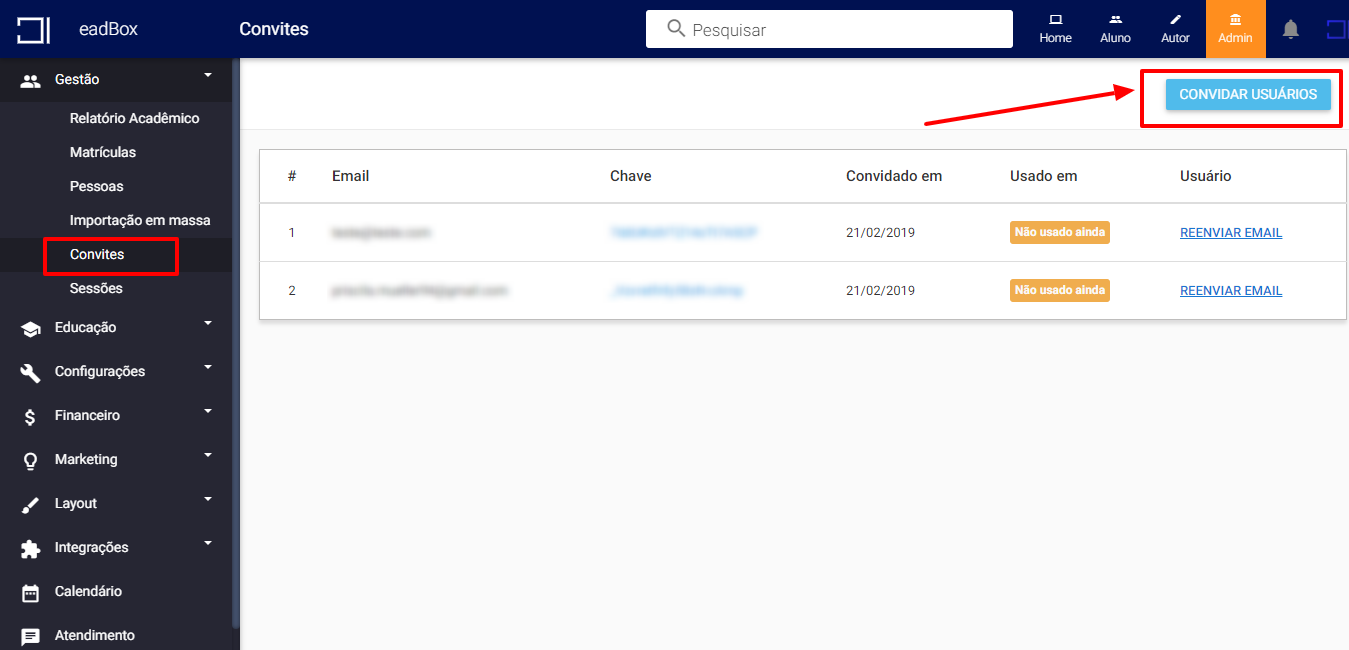Expand the Financeiro menu arrow
This screenshot has width=1349, height=650.
tap(208, 411)
